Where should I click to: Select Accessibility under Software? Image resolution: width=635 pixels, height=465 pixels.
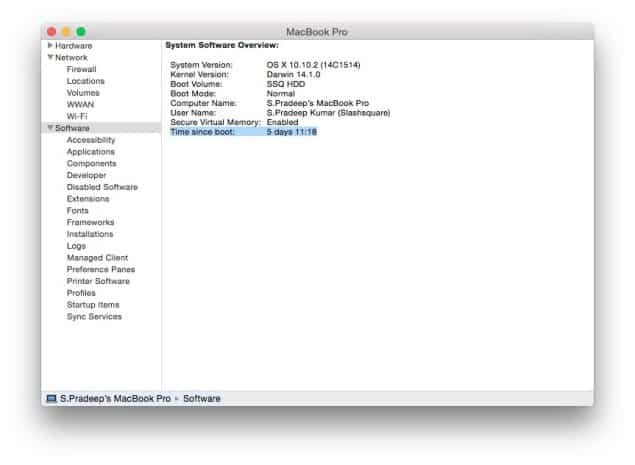coord(91,140)
